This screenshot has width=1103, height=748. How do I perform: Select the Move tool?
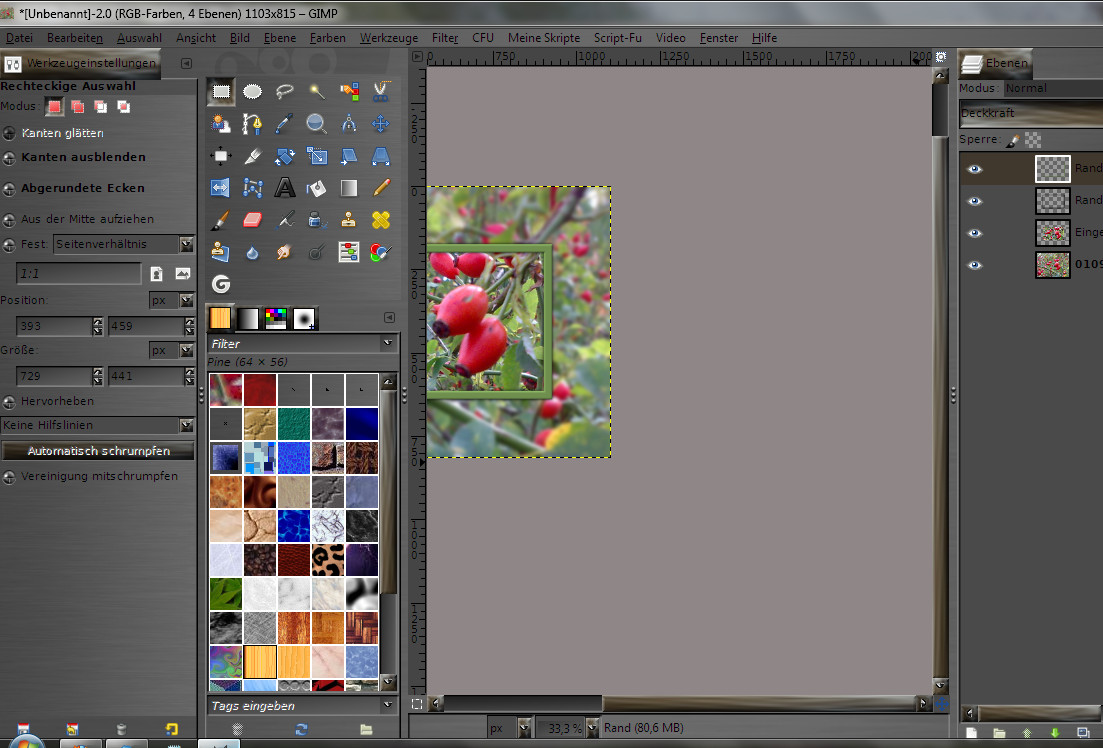point(381,124)
